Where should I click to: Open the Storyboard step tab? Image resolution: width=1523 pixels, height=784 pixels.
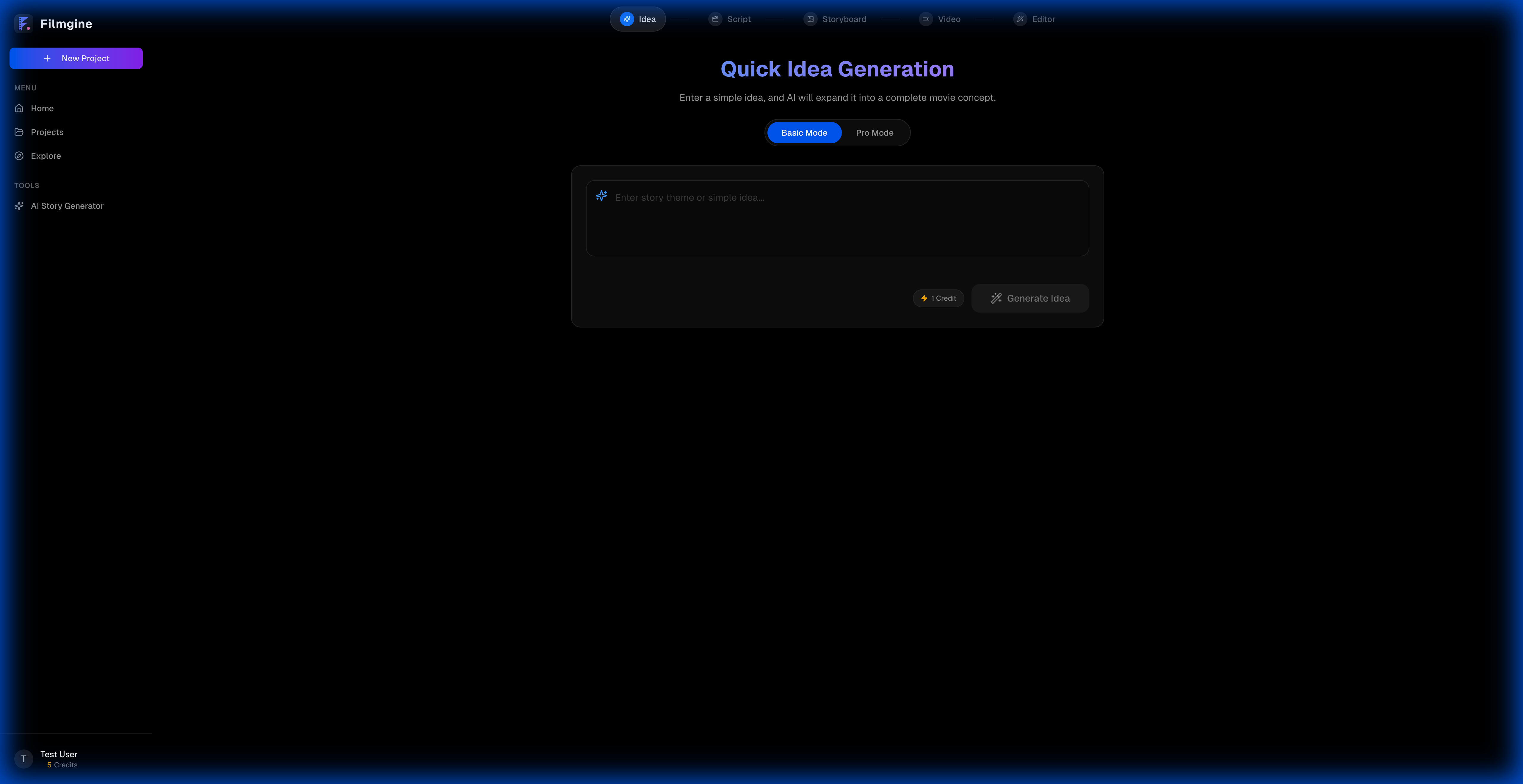pos(844,19)
